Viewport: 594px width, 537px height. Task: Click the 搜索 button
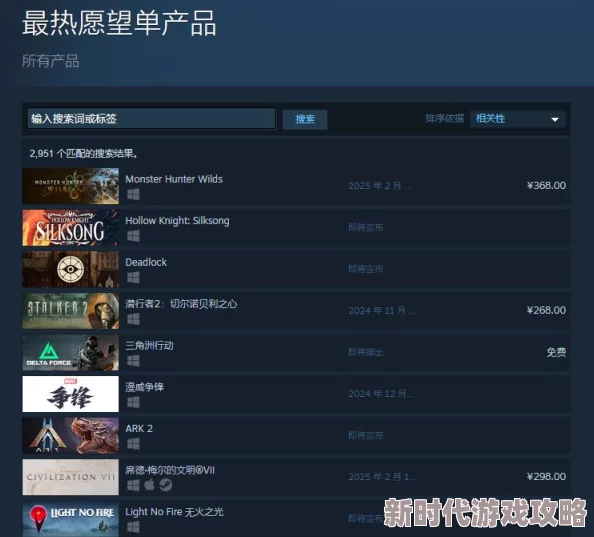click(x=305, y=119)
